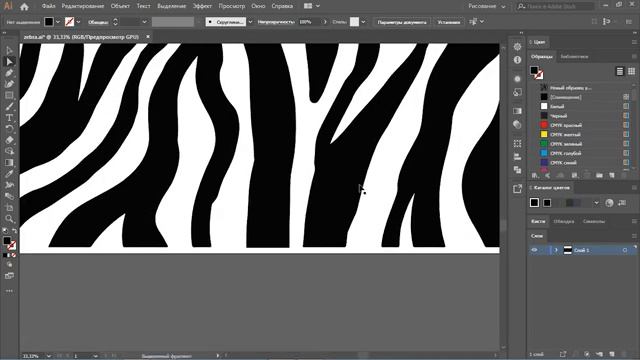This screenshot has height=360, width=640.
Task: Open the Gradient panel icon in dock
Action: click(518, 111)
